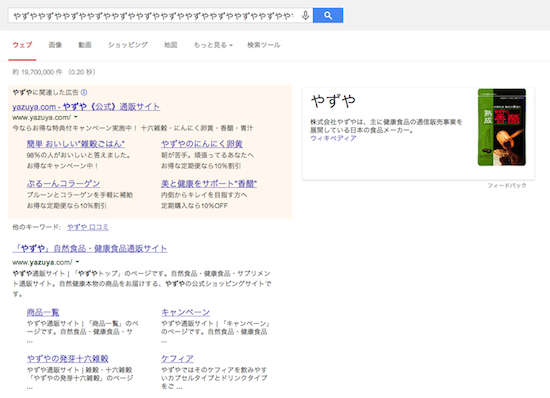Click the やずやに関連した広告 label
The image size is (550, 398).
coord(46,93)
